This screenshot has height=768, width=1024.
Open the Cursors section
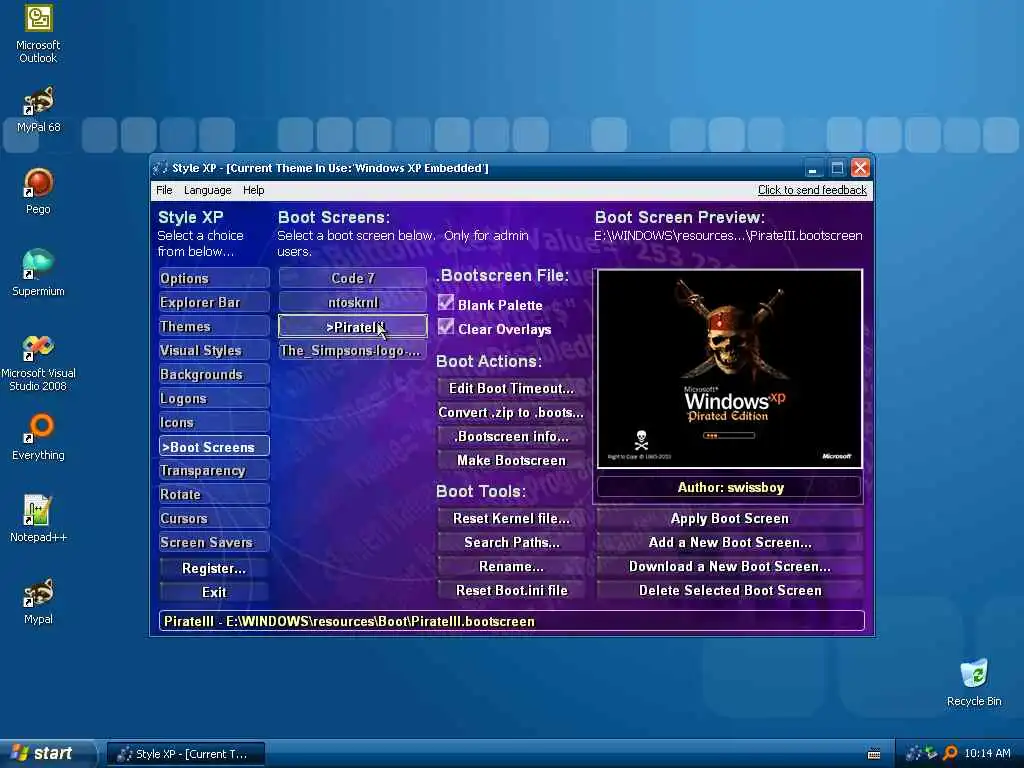[x=214, y=519]
